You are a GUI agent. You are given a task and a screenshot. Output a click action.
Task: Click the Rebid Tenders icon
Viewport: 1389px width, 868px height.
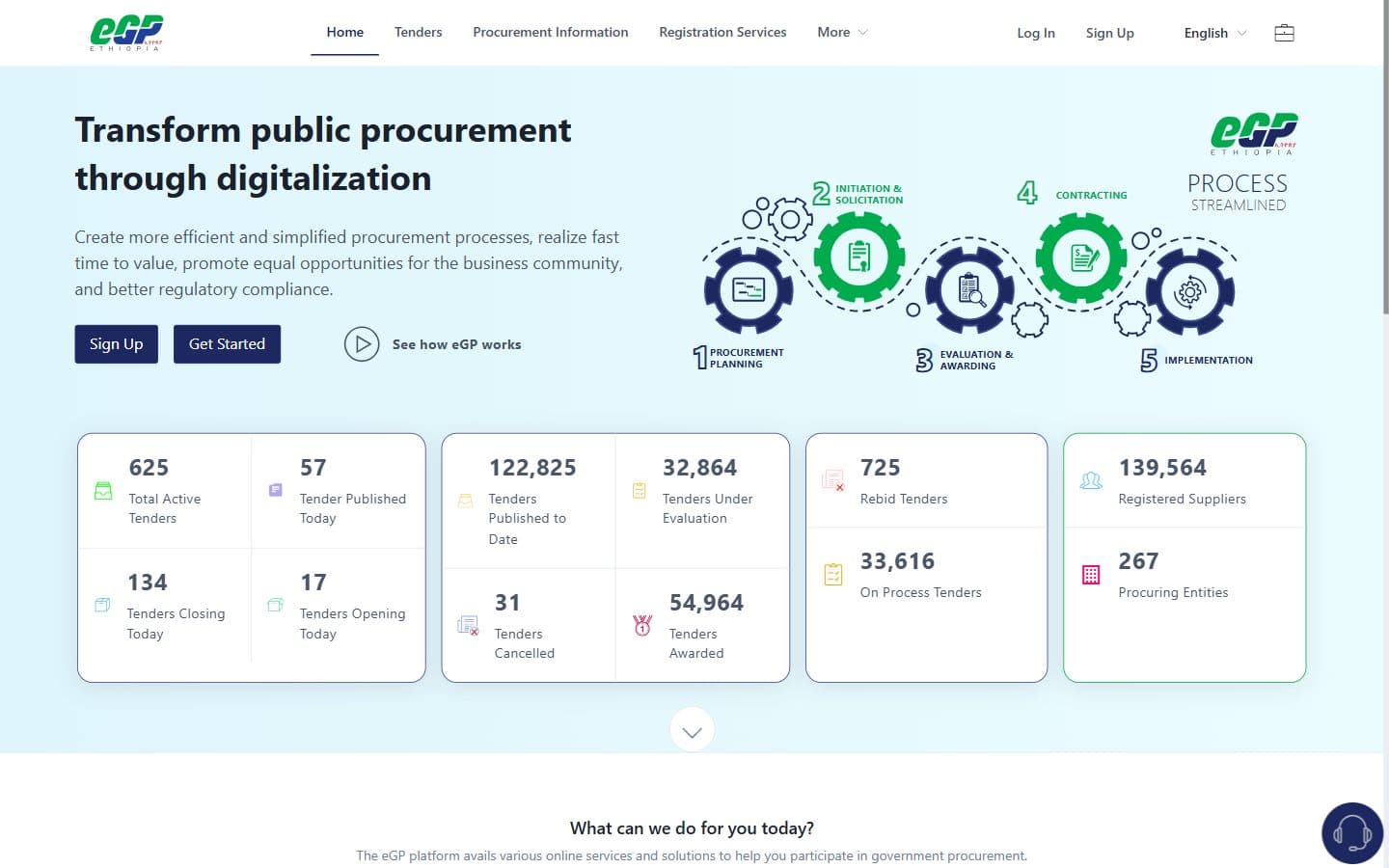pyautogui.click(x=832, y=479)
